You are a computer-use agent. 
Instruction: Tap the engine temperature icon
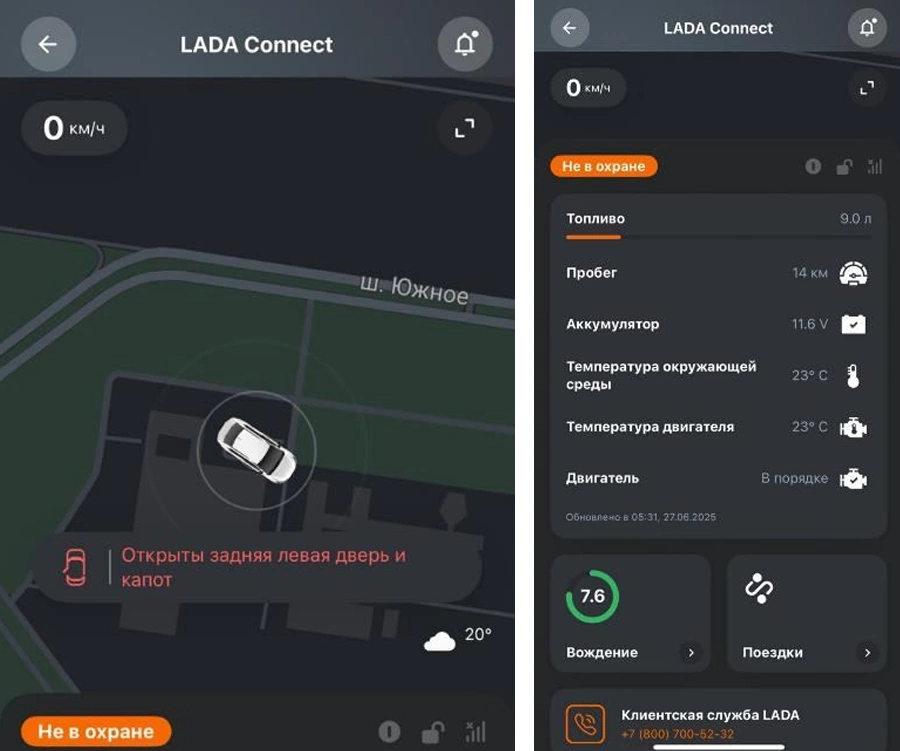[x=854, y=428]
